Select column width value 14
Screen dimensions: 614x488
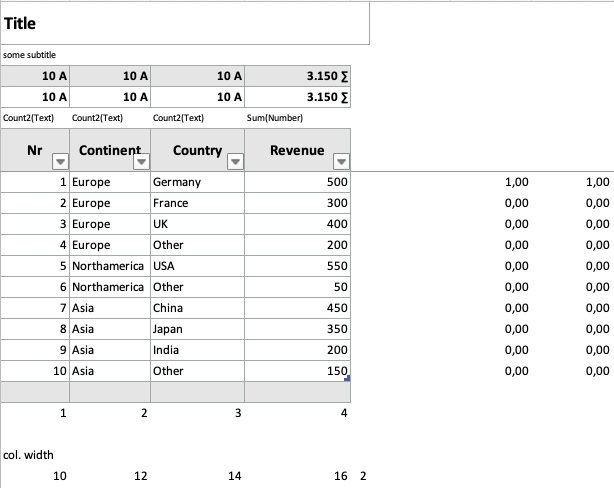(235, 476)
